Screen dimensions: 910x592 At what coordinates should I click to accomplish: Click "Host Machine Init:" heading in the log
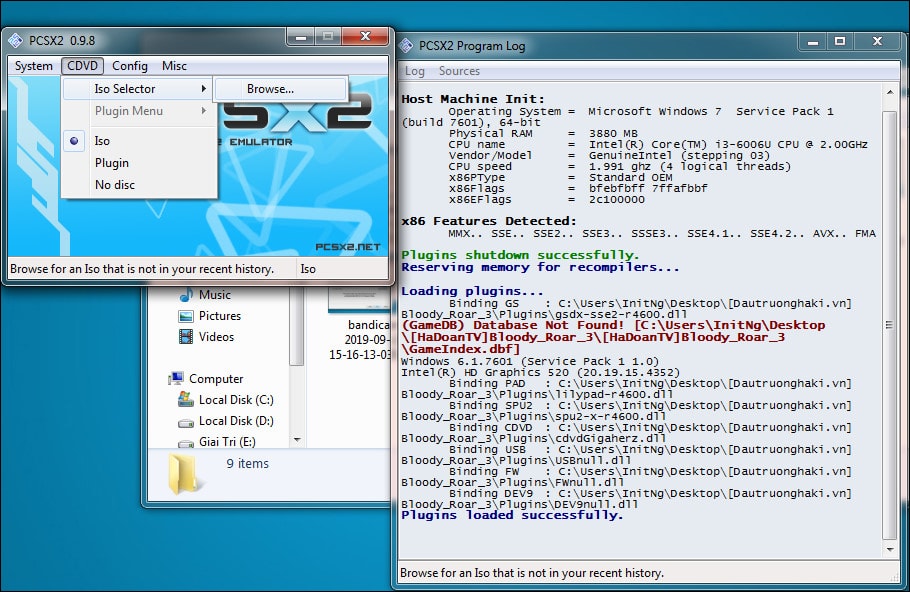pos(473,99)
